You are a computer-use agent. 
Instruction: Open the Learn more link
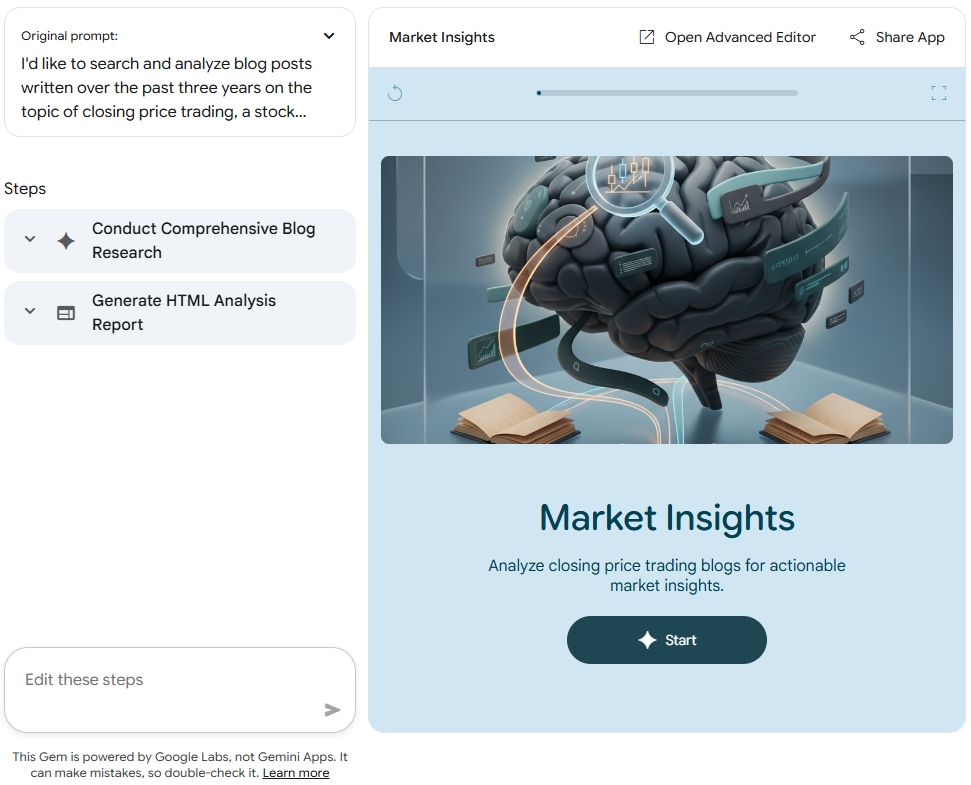pos(295,773)
